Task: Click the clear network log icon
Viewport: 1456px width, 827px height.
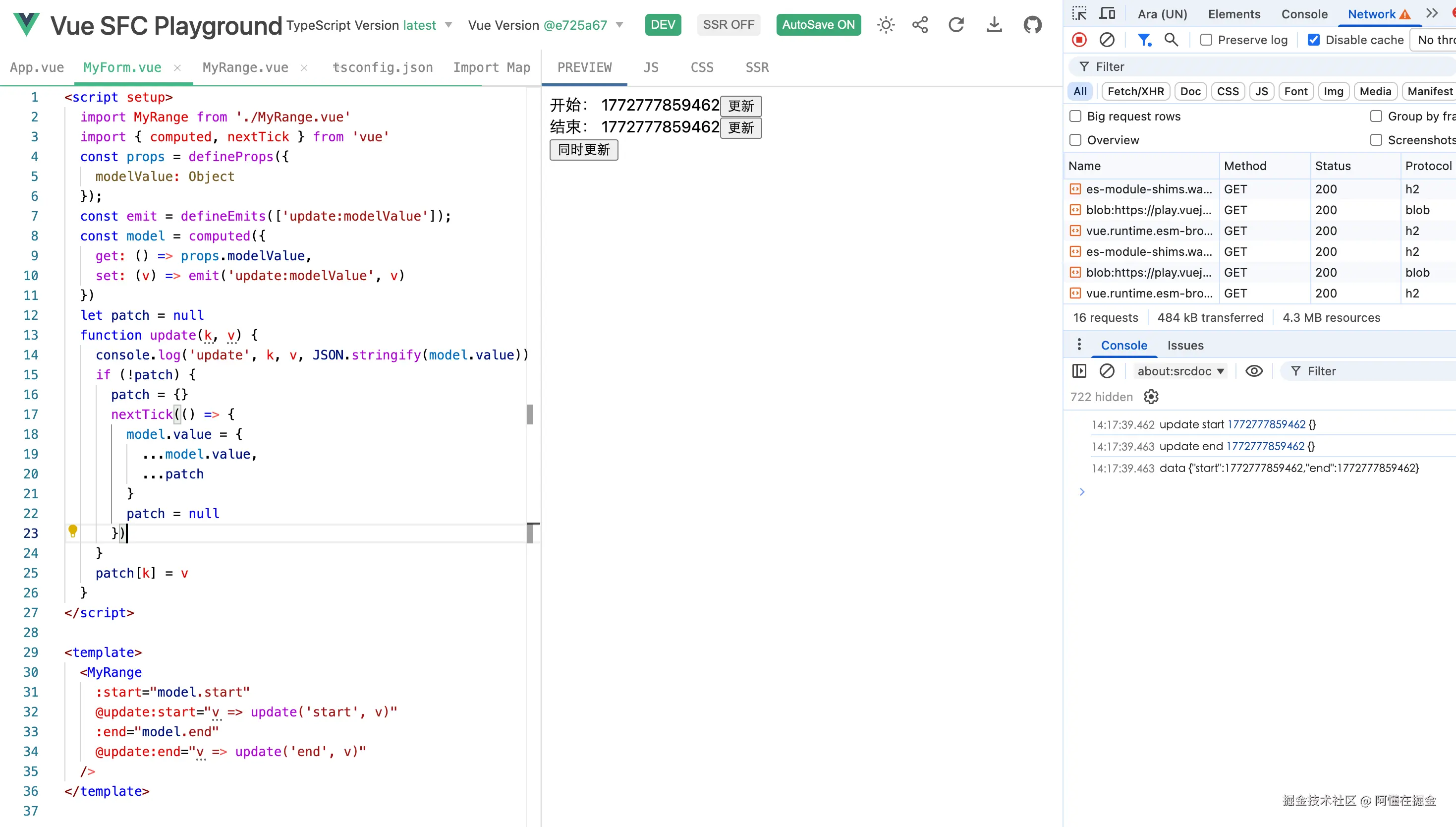Action: [1107, 40]
